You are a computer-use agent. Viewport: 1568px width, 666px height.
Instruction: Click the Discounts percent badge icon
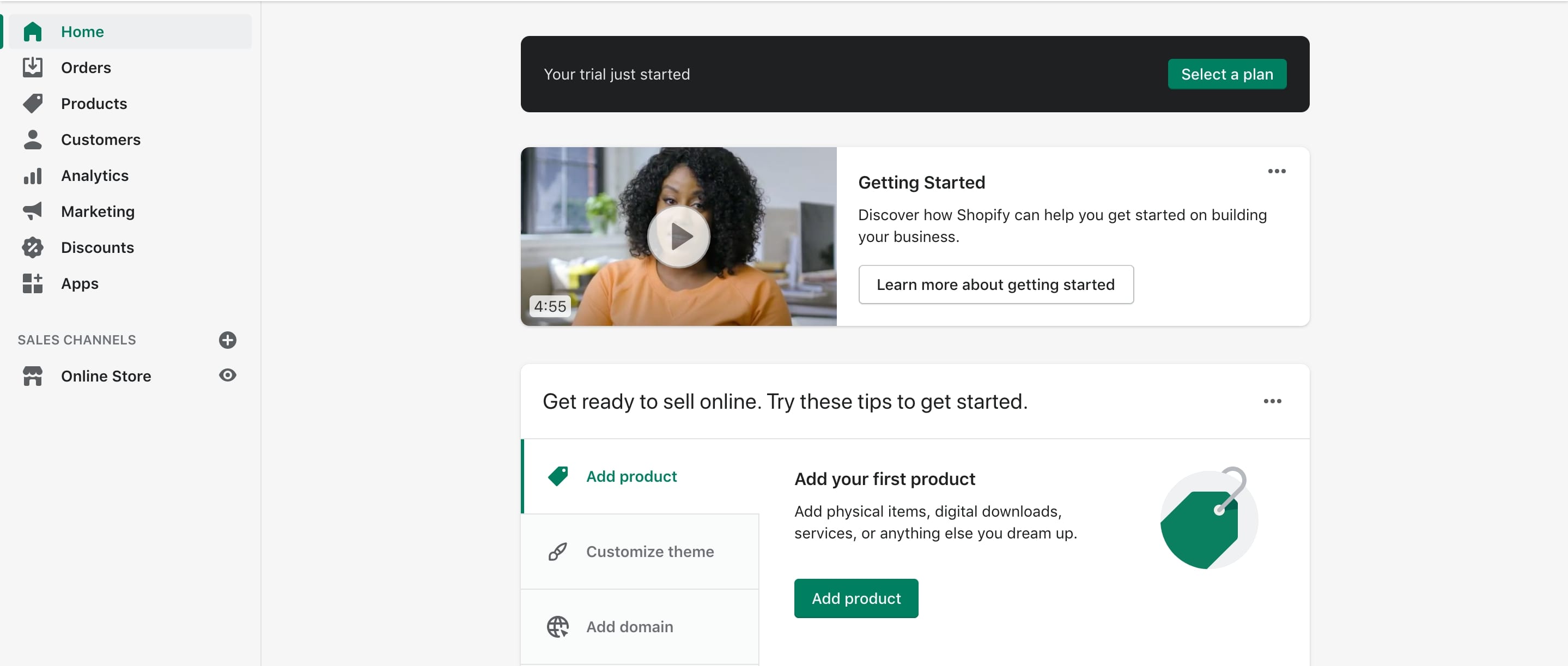(32, 247)
